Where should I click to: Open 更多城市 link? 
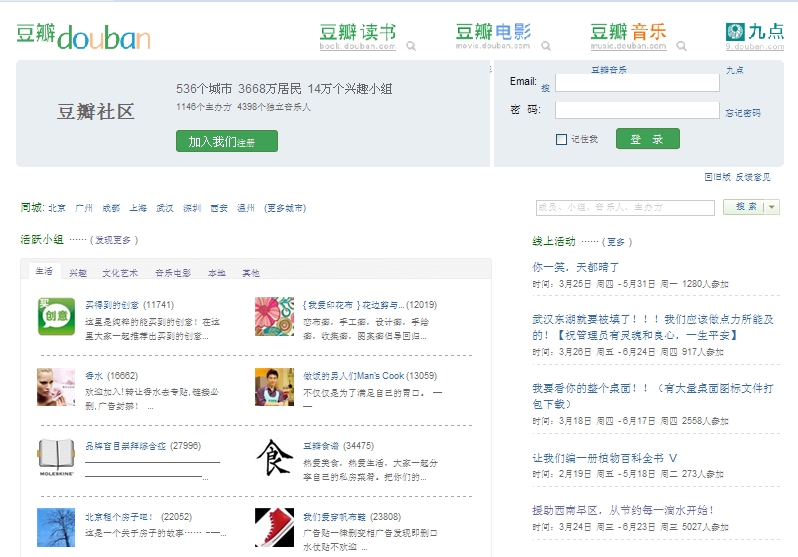click(285, 208)
